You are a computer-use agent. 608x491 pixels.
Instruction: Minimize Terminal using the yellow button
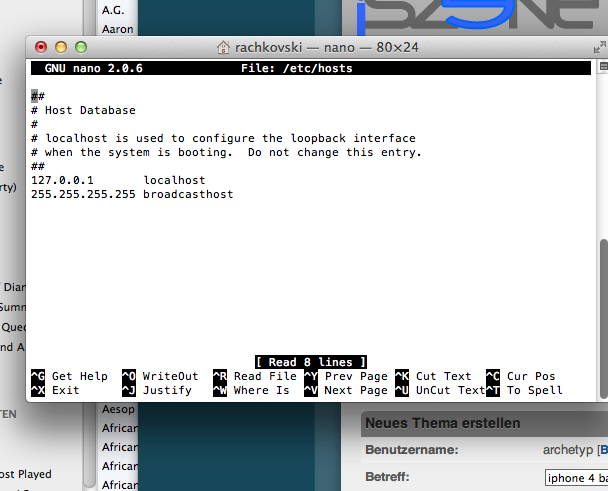tap(60, 47)
